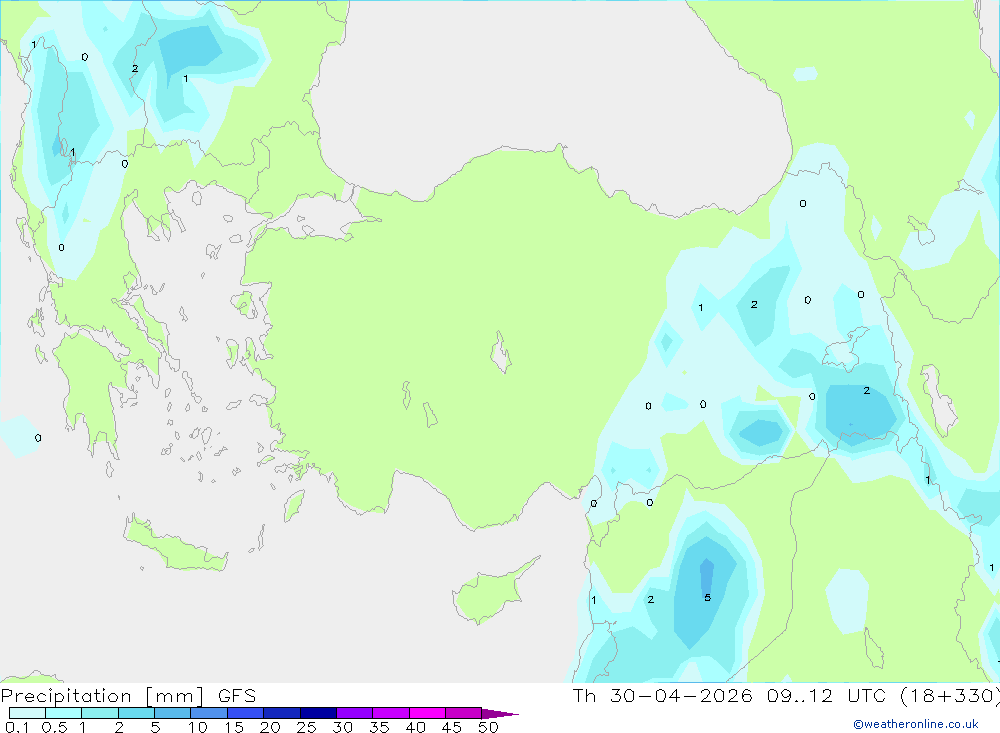Click the 0.5–1 mm legend swatch
Viewport: 1000px width, 733px height.
pyautogui.click(x=63, y=713)
